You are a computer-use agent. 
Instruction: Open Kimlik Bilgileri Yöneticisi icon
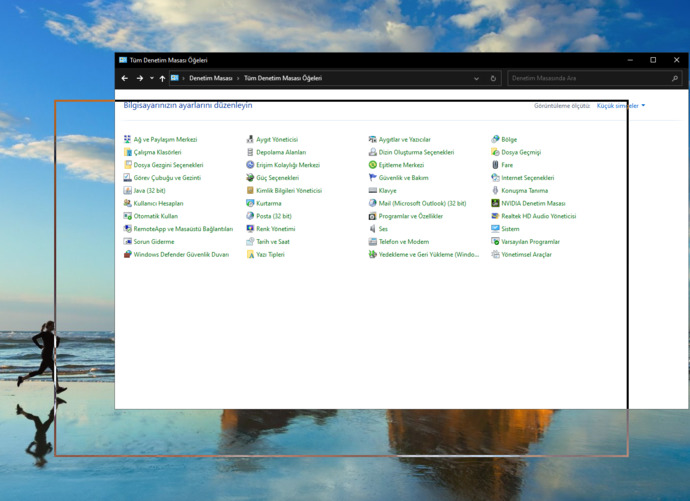pyautogui.click(x=250, y=190)
